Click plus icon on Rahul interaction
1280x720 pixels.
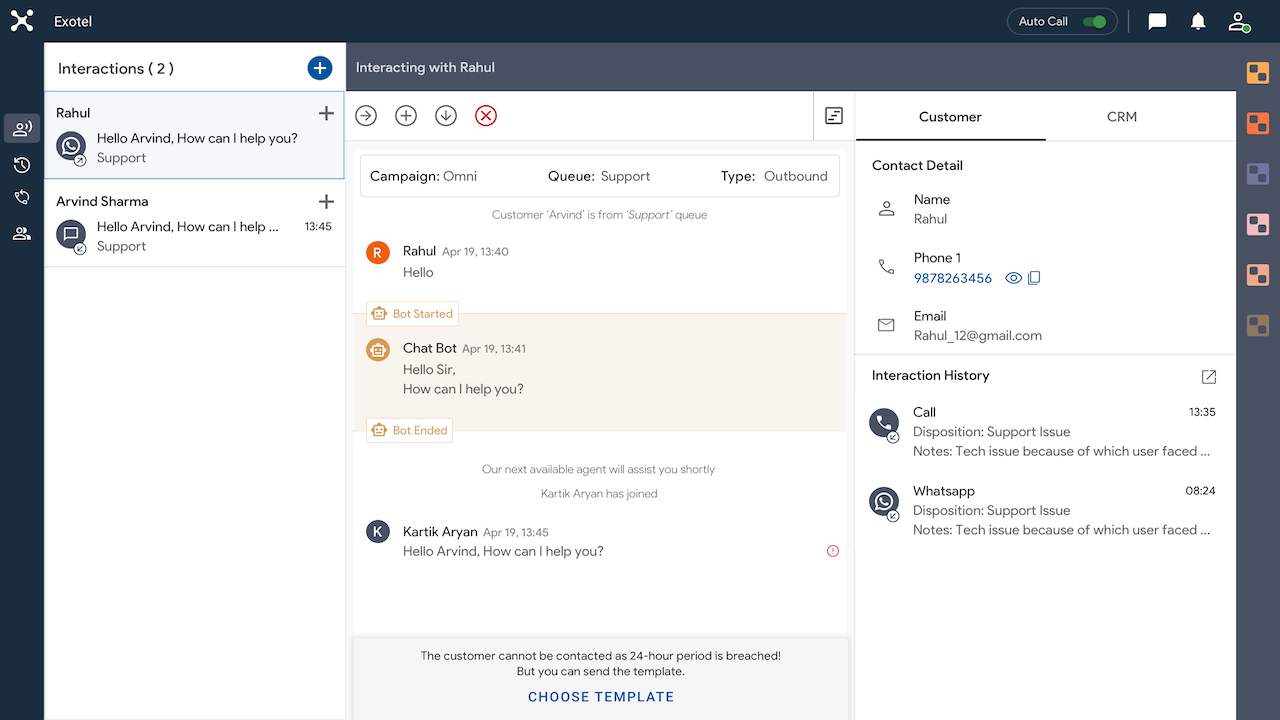point(326,113)
